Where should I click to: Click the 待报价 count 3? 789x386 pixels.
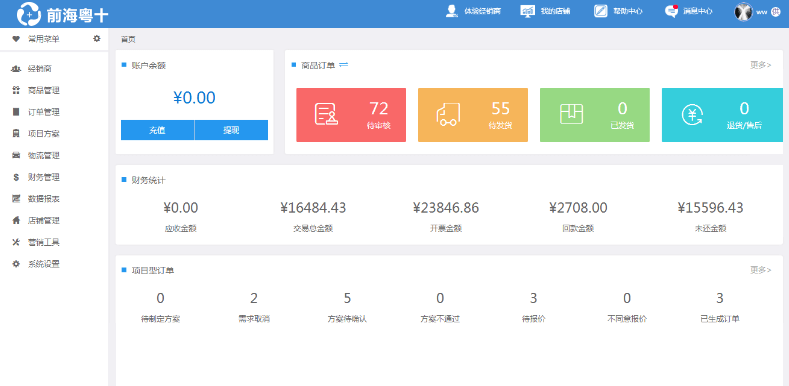point(533,298)
